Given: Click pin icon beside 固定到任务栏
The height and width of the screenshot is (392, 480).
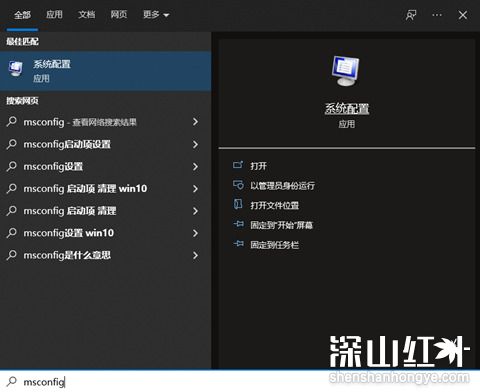Looking at the screenshot, I should pyautogui.click(x=238, y=244).
